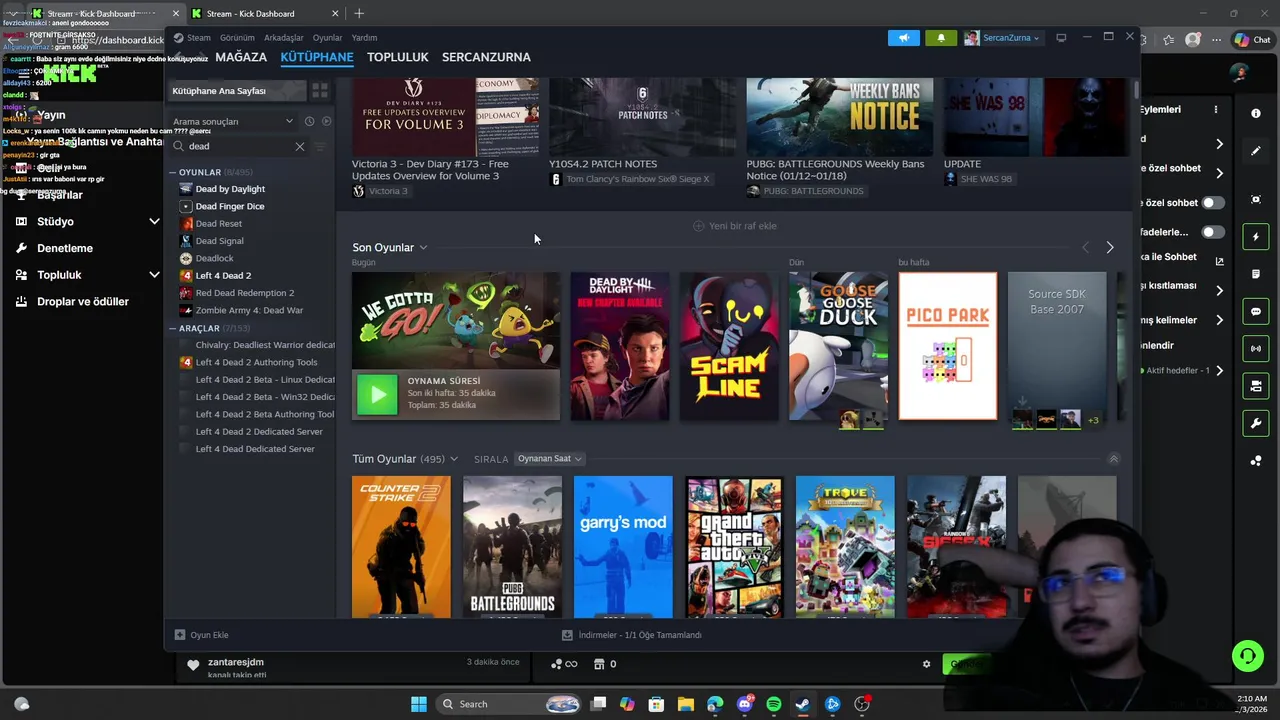Expand the Stüdyo section in Kick sidebar
1280x720 pixels.
pyautogui.click(x=154, y=221)
